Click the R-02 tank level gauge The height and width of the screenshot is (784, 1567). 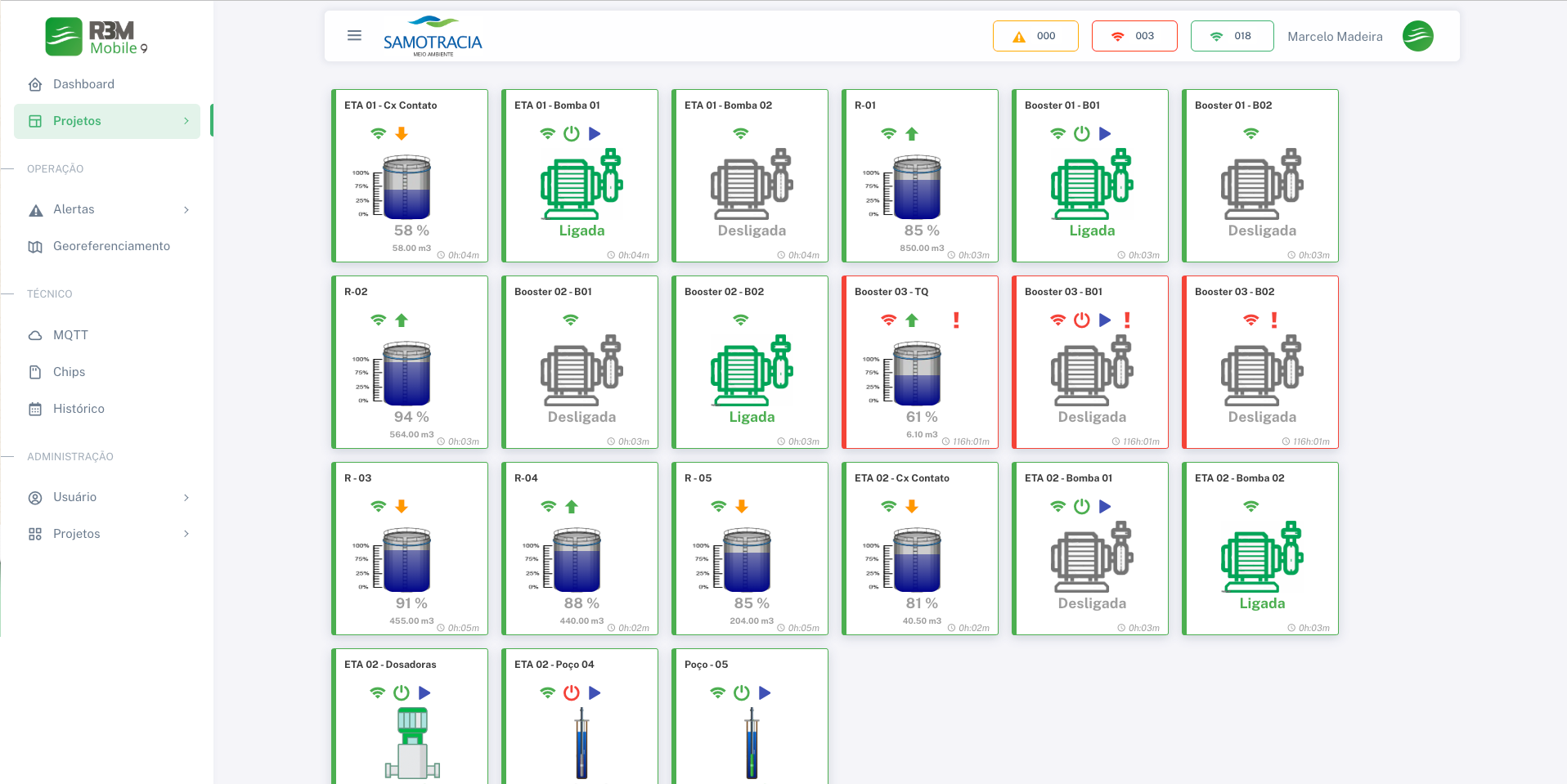click(406, 374)
